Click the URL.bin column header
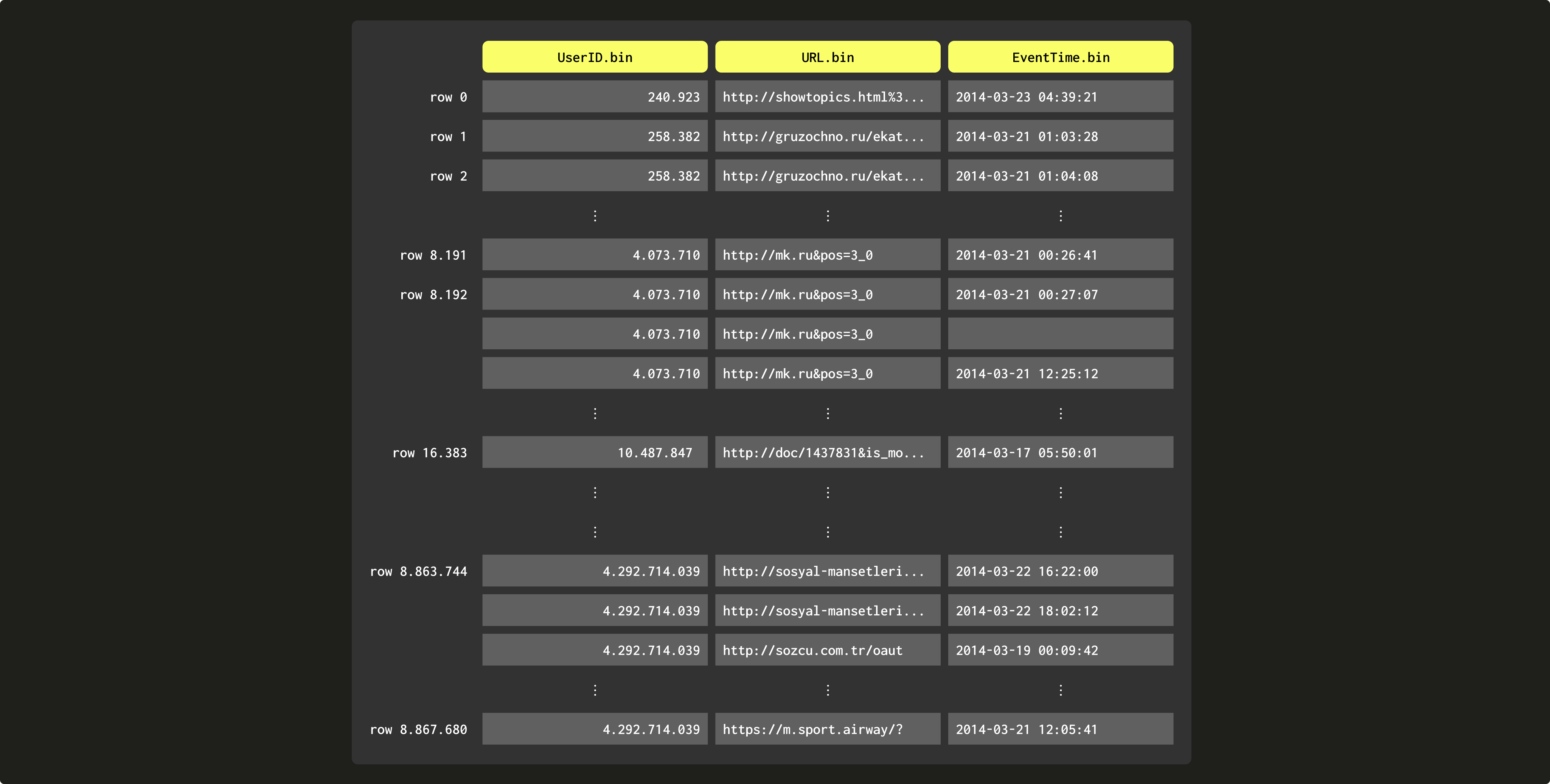The height and width of the screenshot is (784, 1550). (827, 57)
